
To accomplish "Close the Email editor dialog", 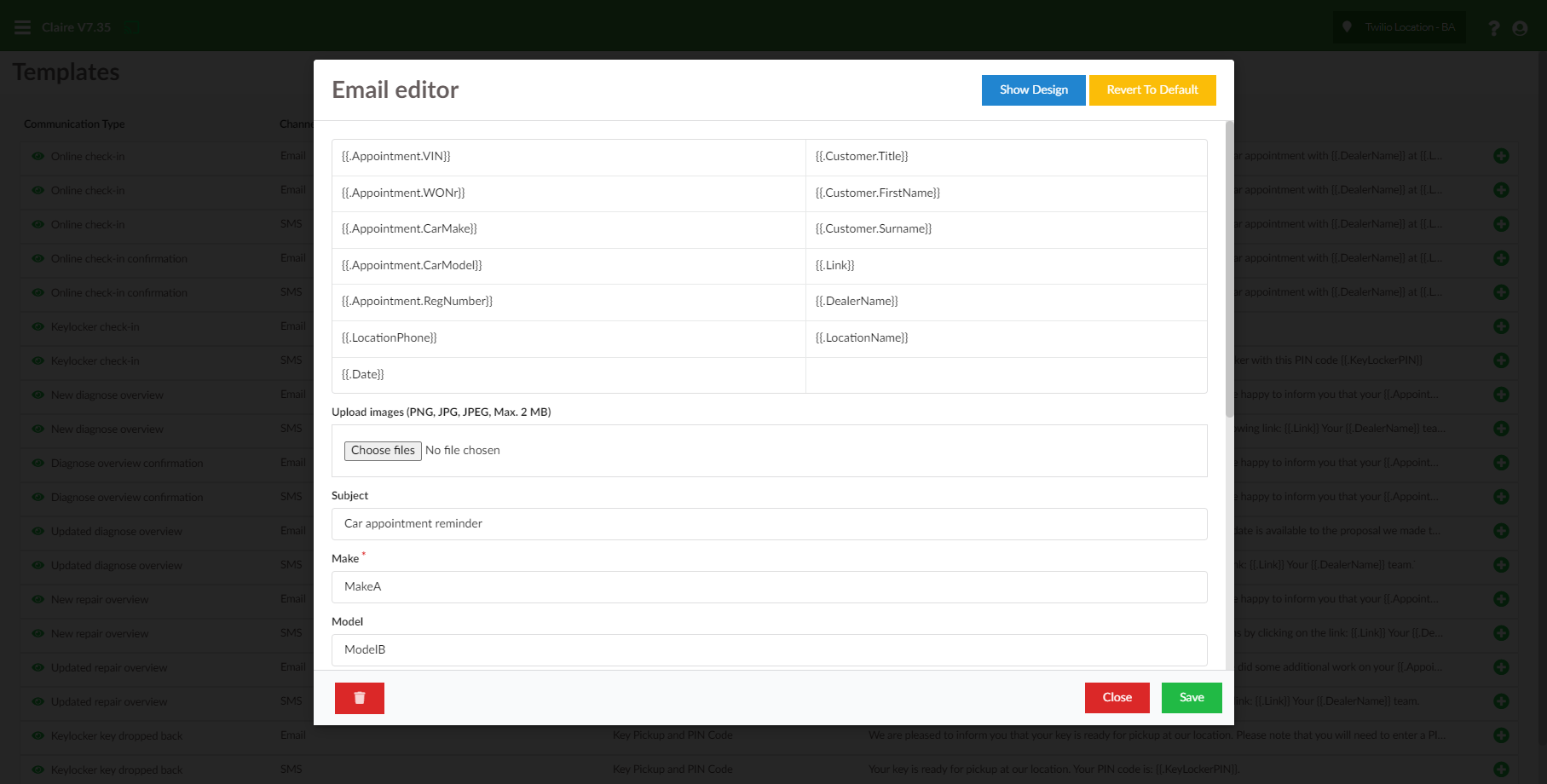I will [x=1117, y=698].
